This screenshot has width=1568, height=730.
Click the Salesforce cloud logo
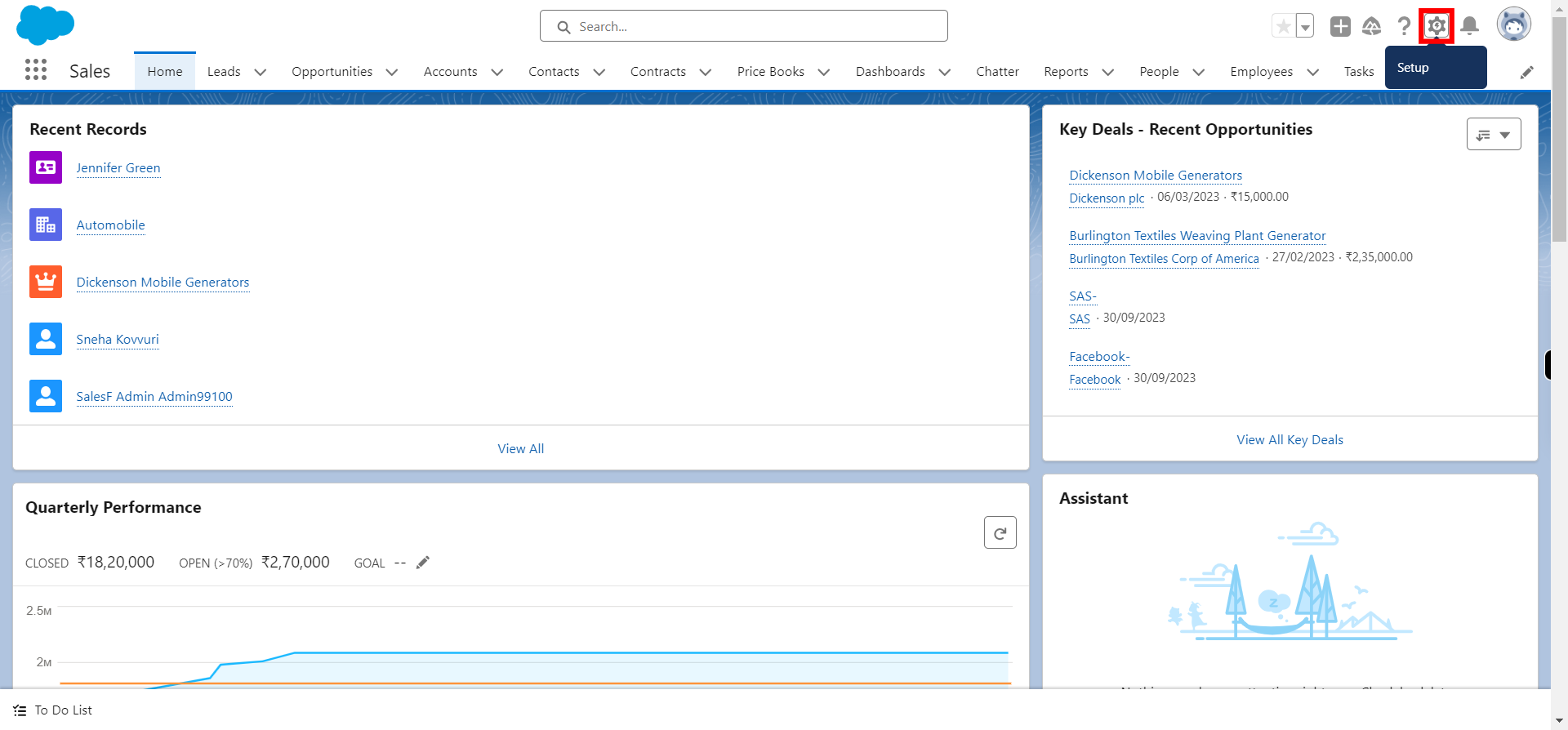45,25
